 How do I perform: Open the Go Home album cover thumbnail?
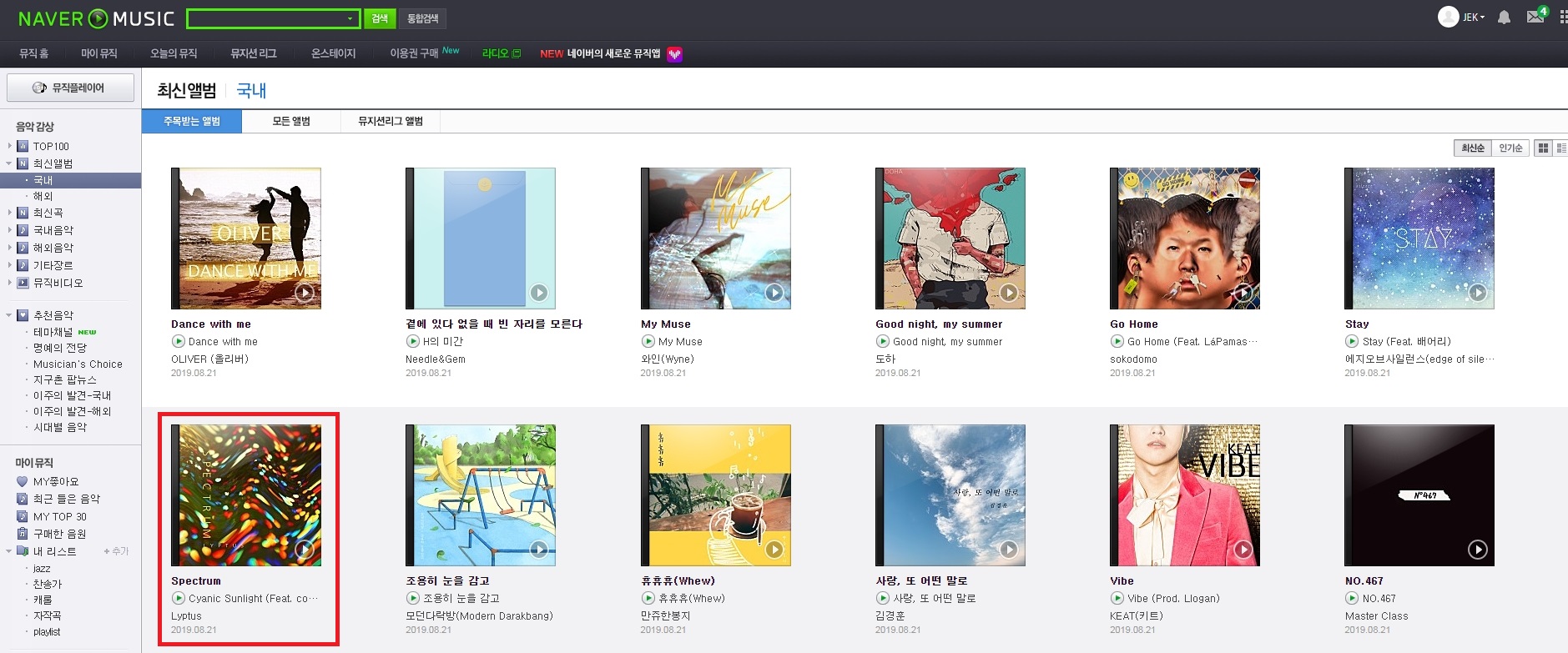click(x=1184, y=239)
